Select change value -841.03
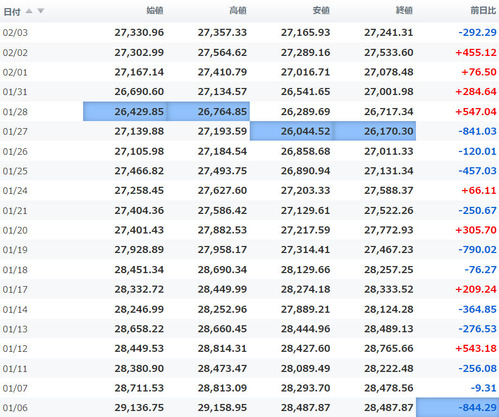499x417 pixels. pyautogui.click(x=478, y=131)
